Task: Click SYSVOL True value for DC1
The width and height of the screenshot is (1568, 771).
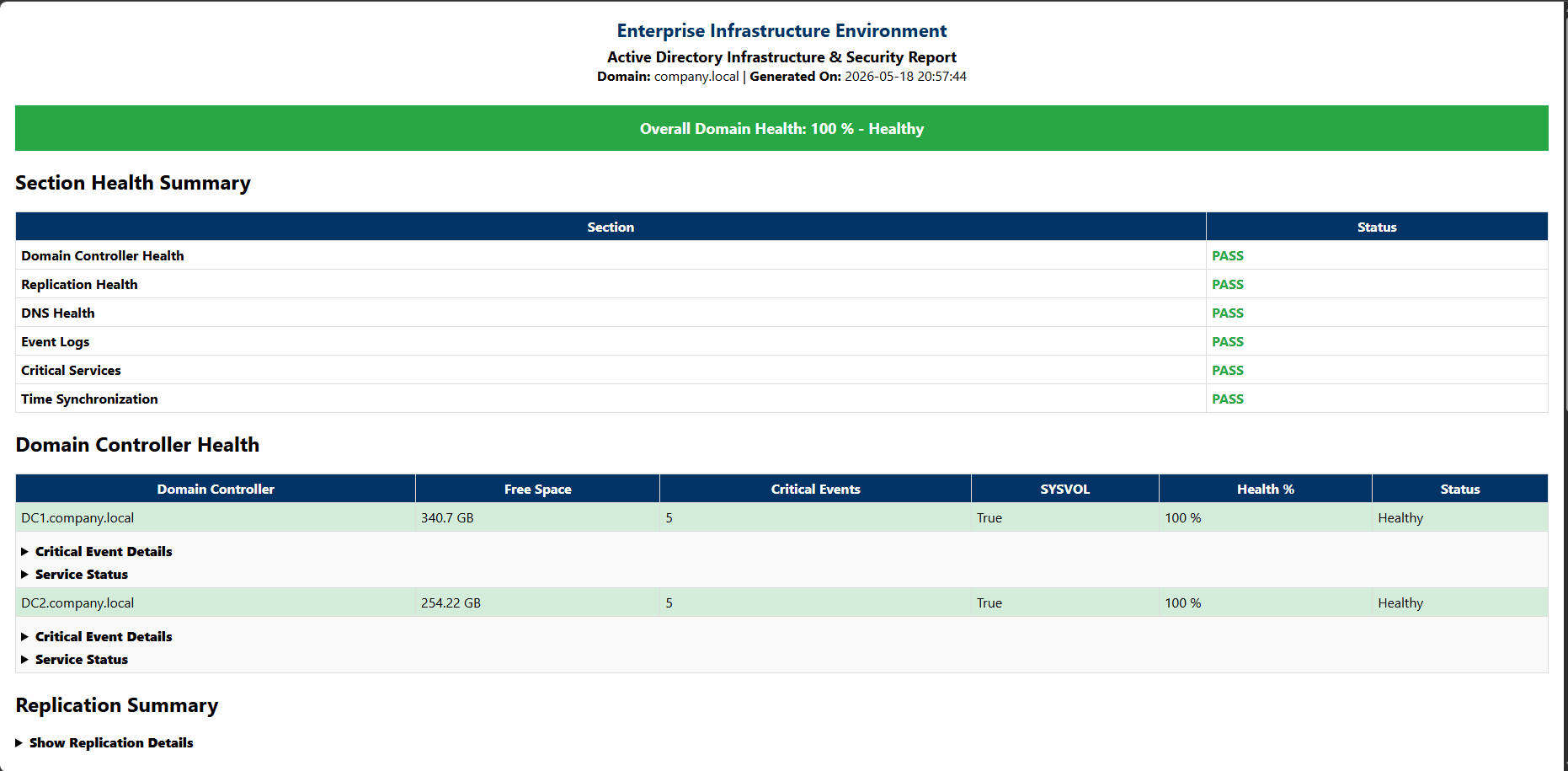Action: [x=989, y=517]
